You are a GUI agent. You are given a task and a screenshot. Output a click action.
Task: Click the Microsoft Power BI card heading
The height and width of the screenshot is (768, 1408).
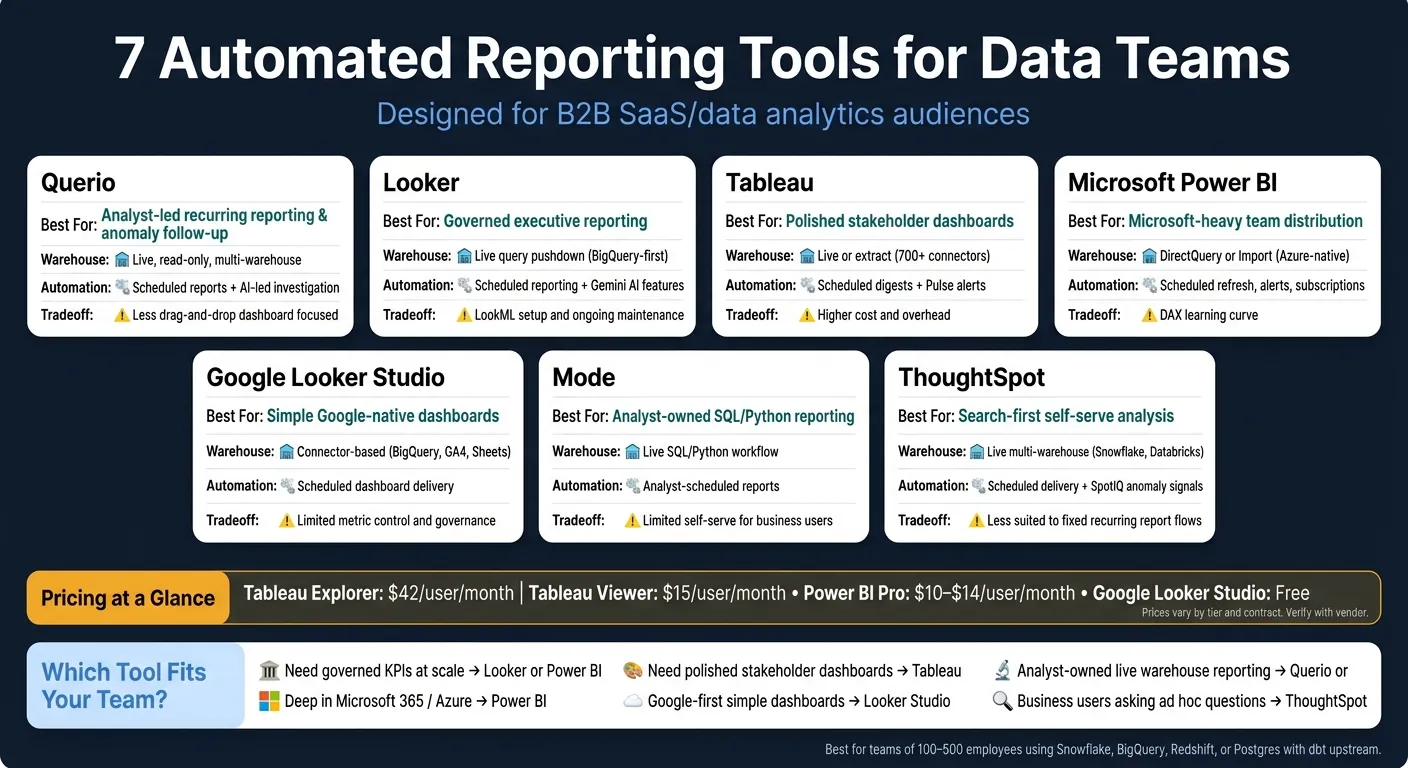coord(1172,183)
